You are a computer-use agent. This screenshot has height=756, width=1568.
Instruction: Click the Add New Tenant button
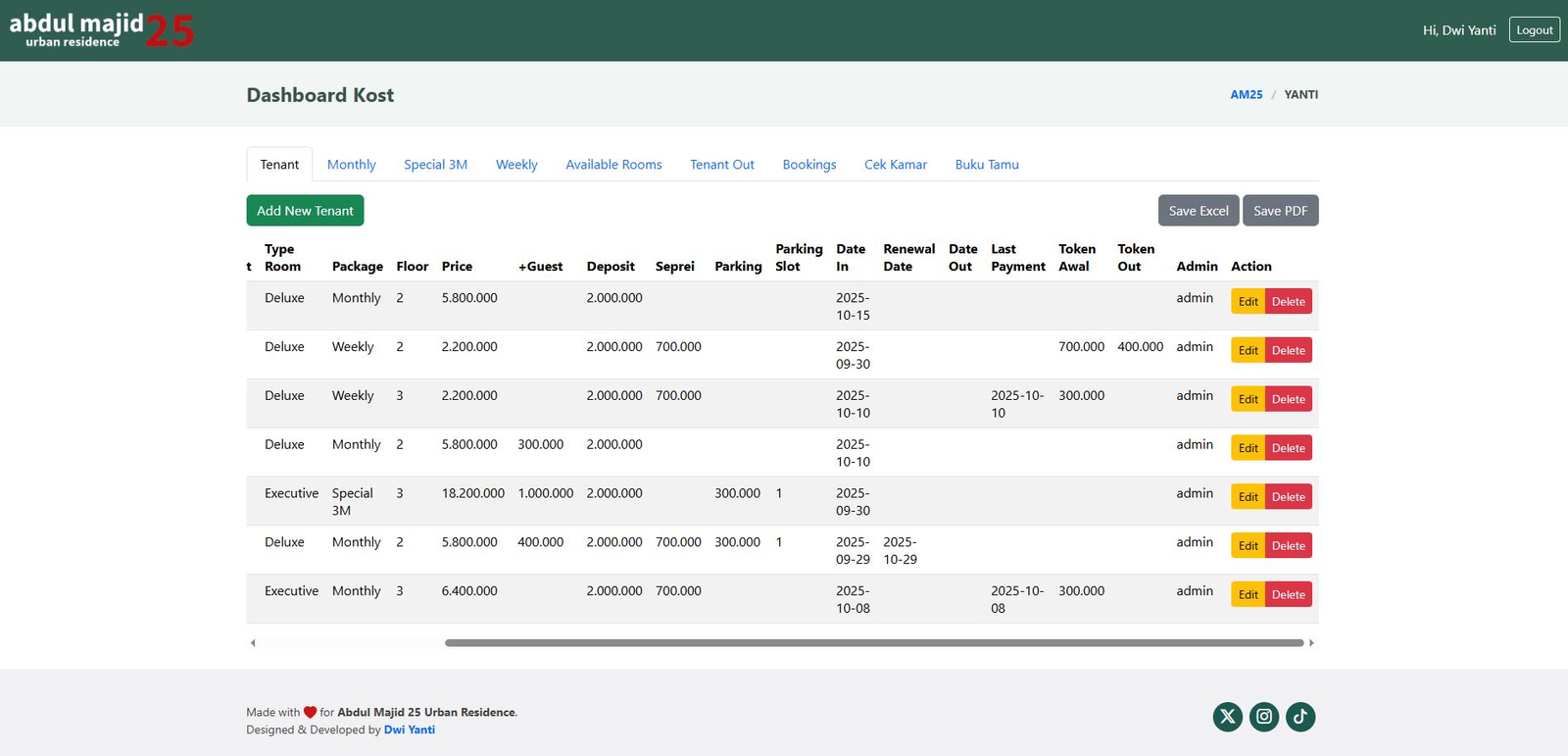(x=305, y=211)
